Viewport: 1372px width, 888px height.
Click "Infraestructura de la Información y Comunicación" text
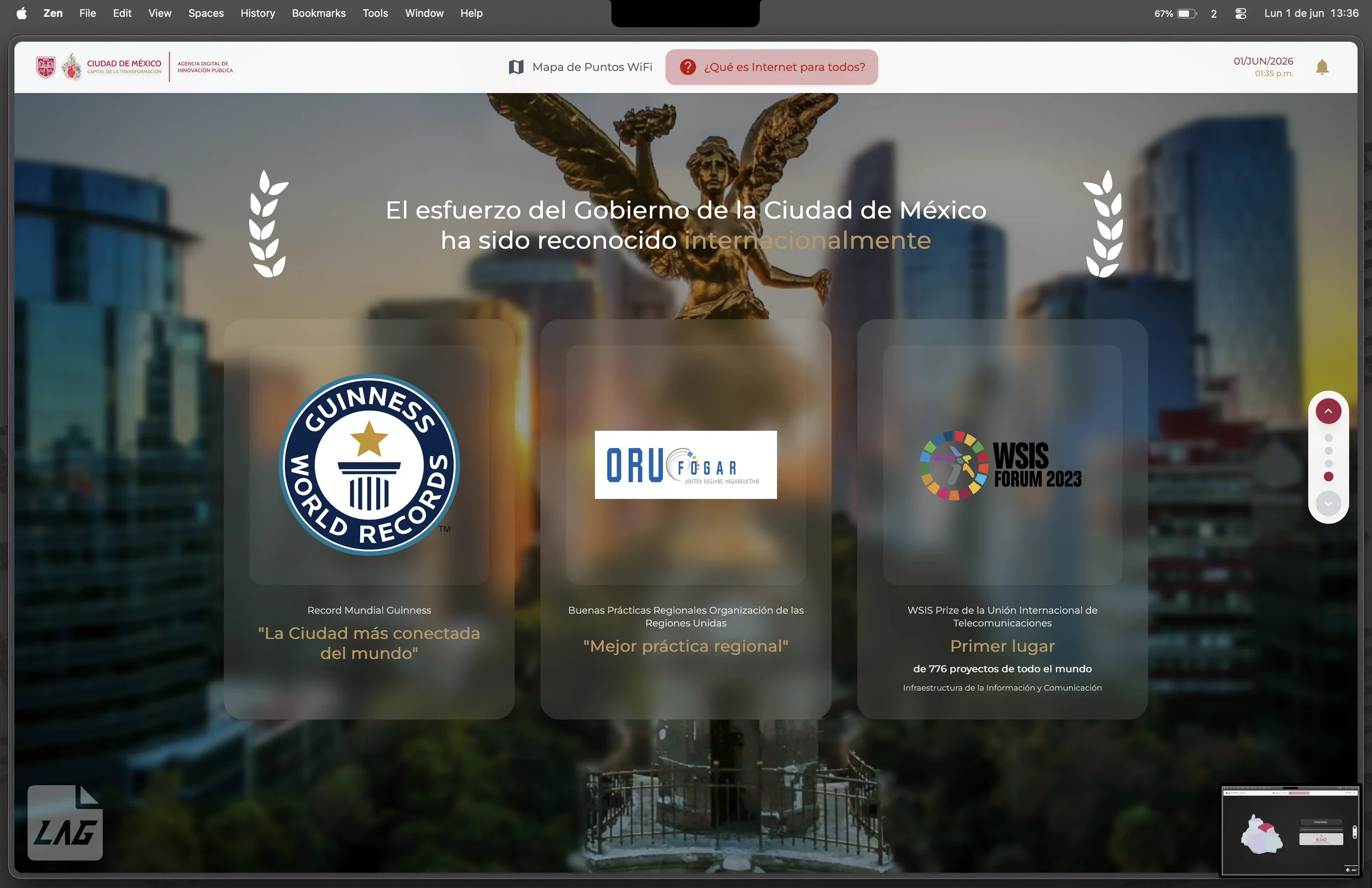pyautogui.click(x=1002, y=687)
